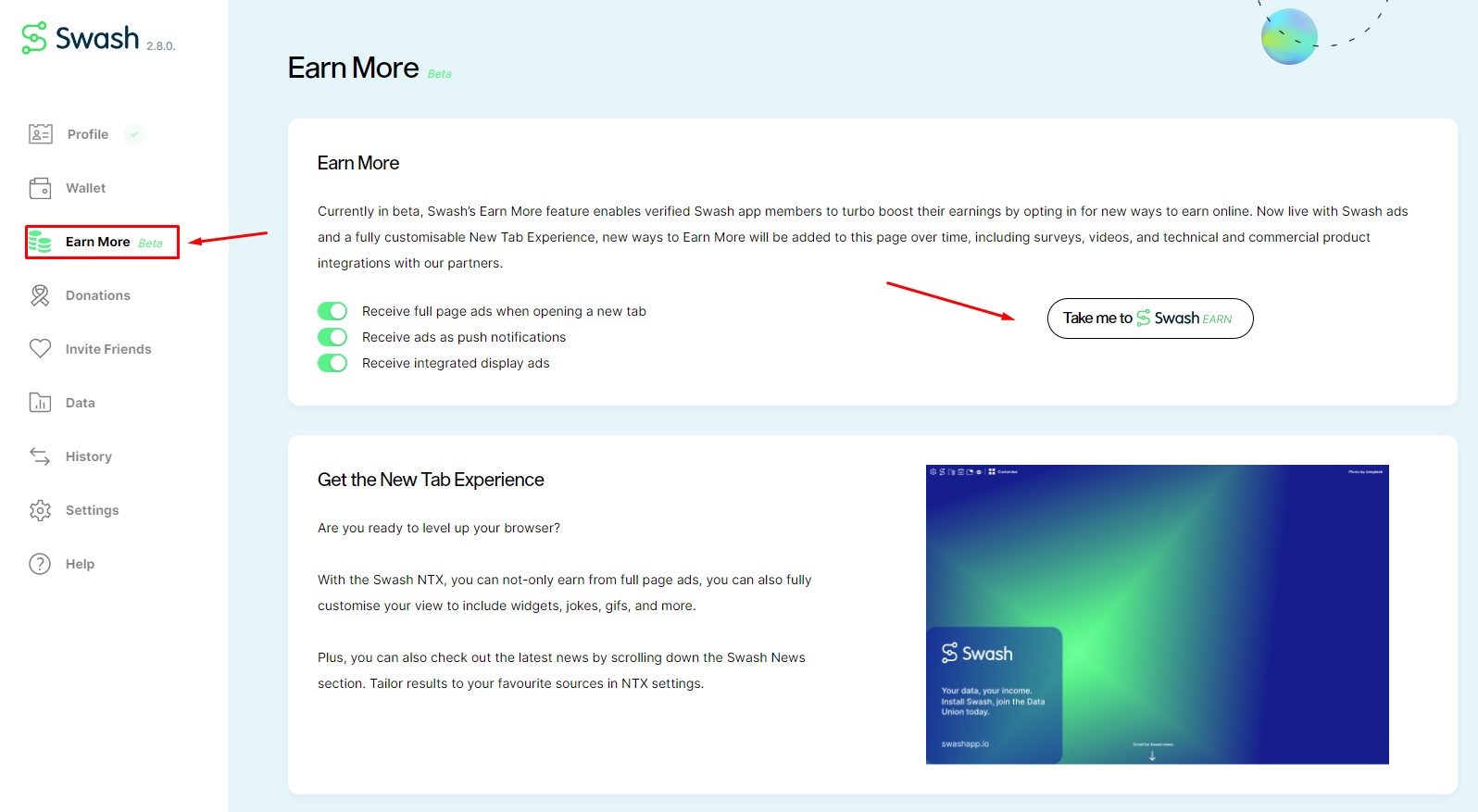Click the Swash wordmark in sidebar header
Viewport: 1478px width, 812px height.
[97, 38]
